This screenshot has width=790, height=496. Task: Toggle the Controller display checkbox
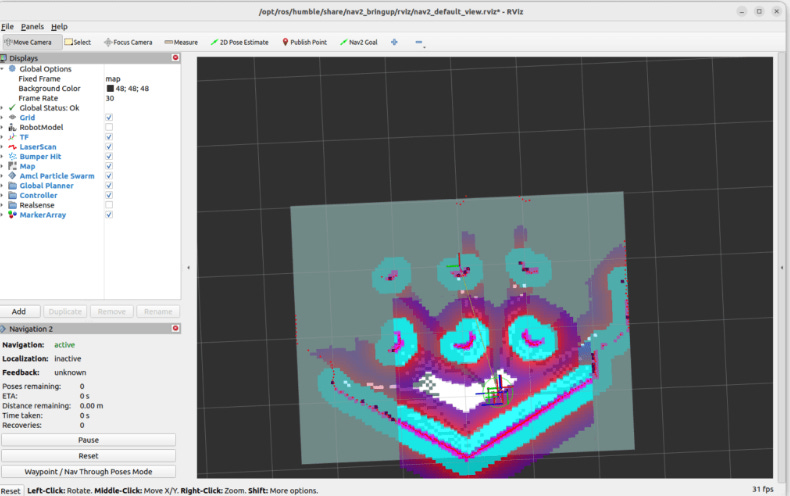pyautogui.click(x=109, y=195)
